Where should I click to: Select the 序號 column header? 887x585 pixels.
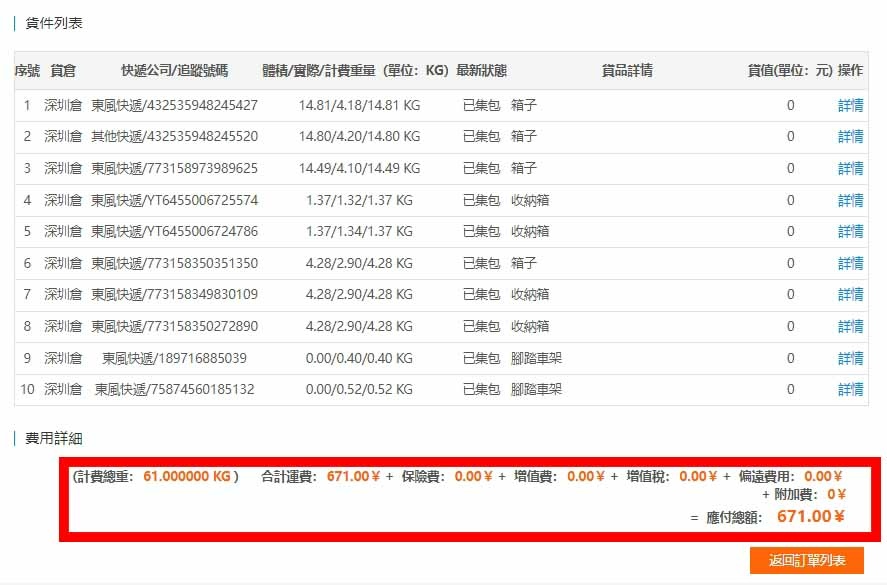tap(27, 71)
